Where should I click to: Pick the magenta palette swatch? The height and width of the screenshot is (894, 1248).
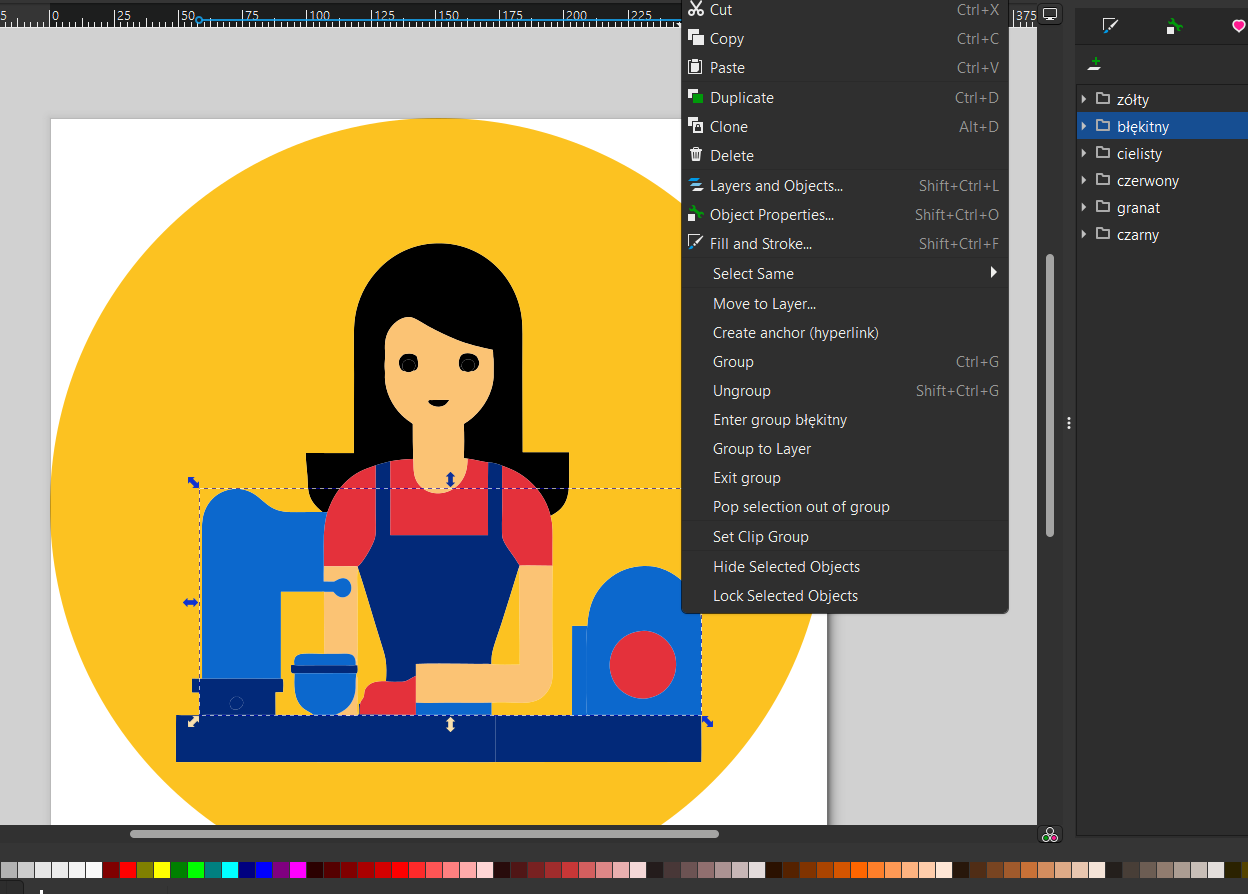point(298,870)
